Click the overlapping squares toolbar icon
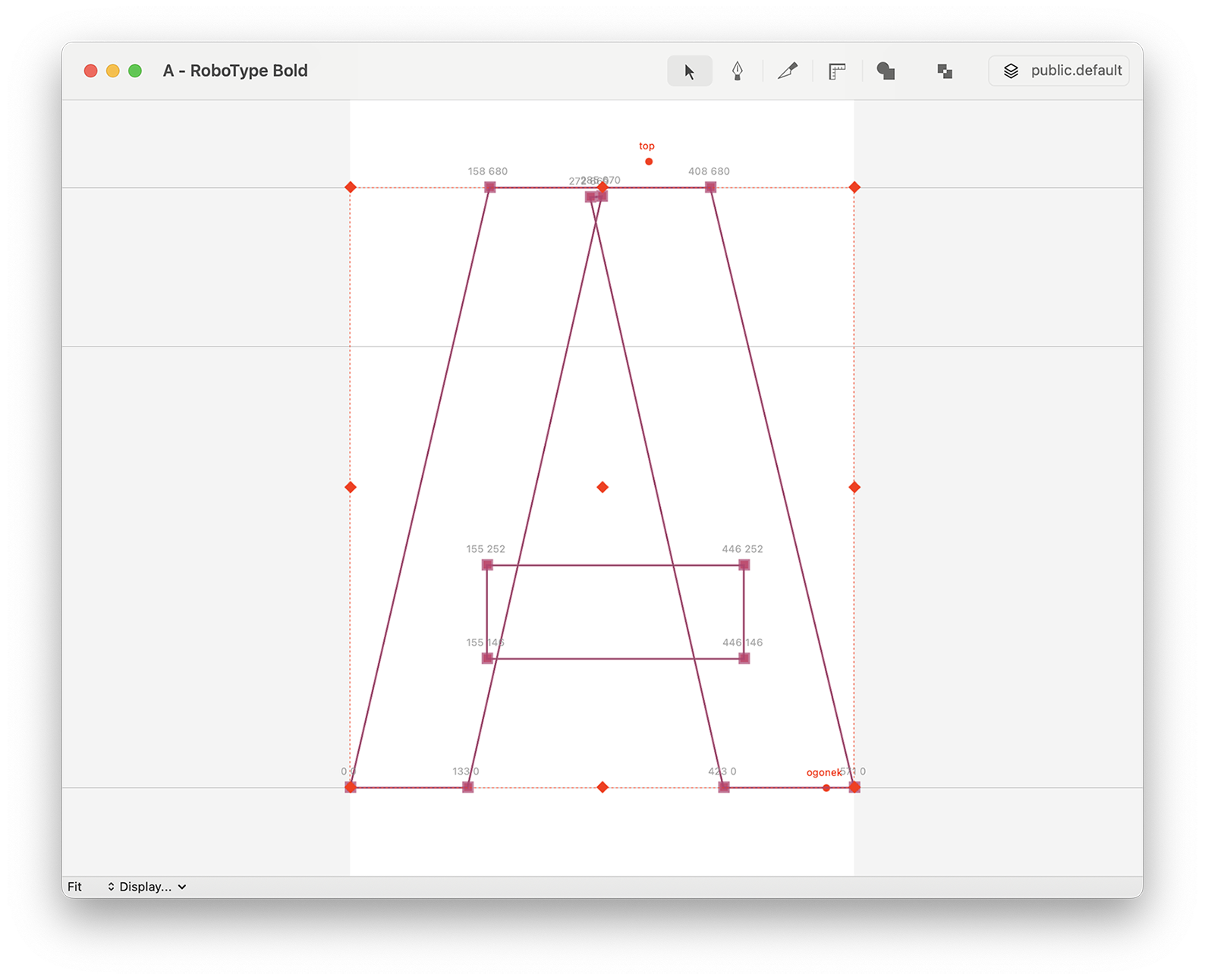 (x=945, y=71)
